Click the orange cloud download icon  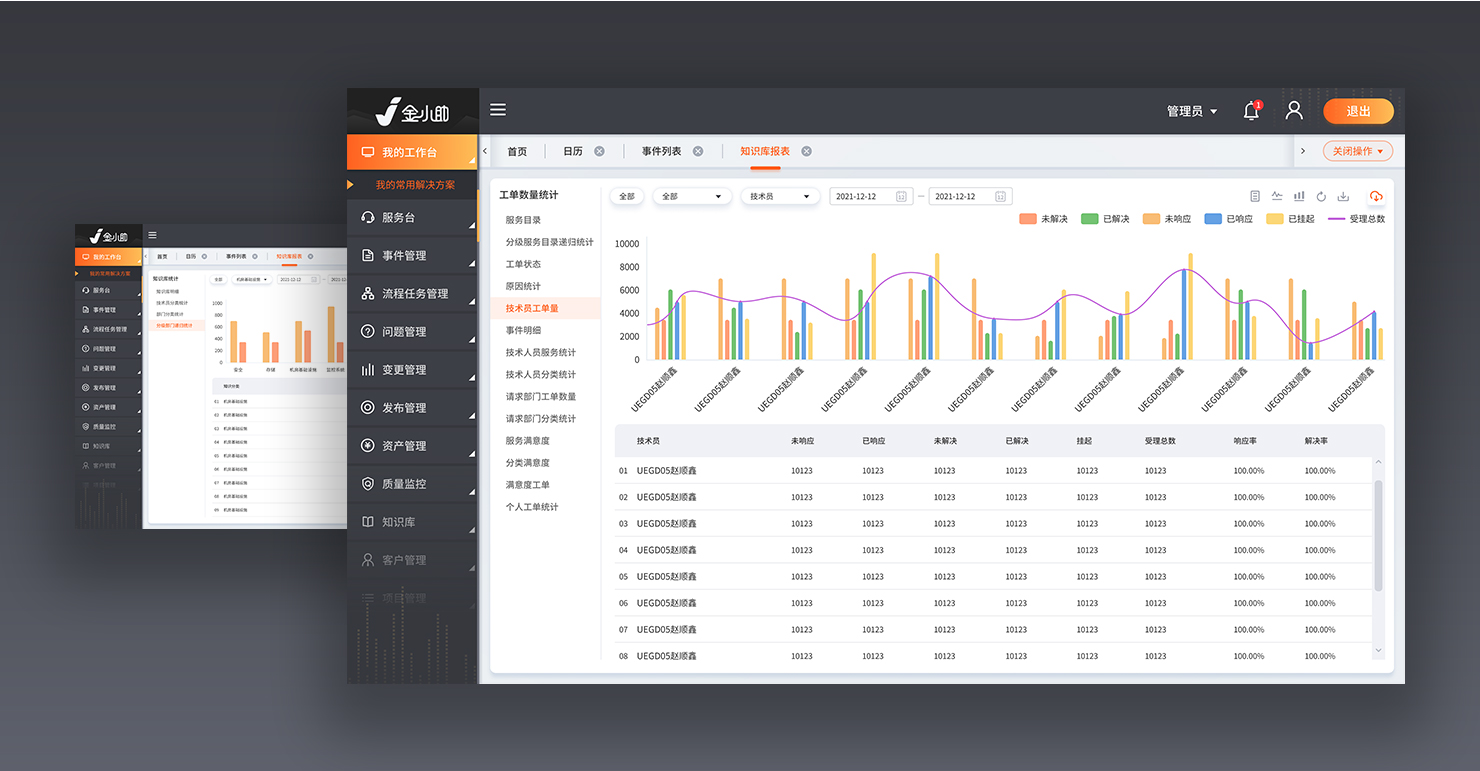point(1376,196)
